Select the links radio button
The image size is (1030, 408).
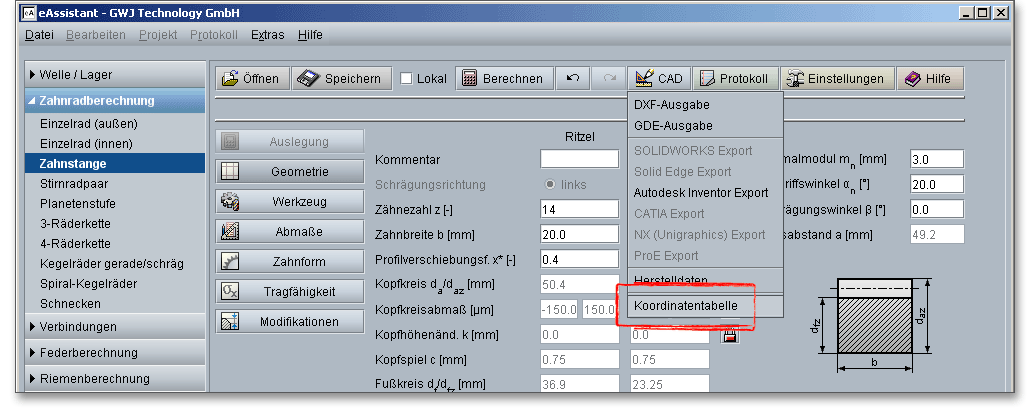coord(550,185)
